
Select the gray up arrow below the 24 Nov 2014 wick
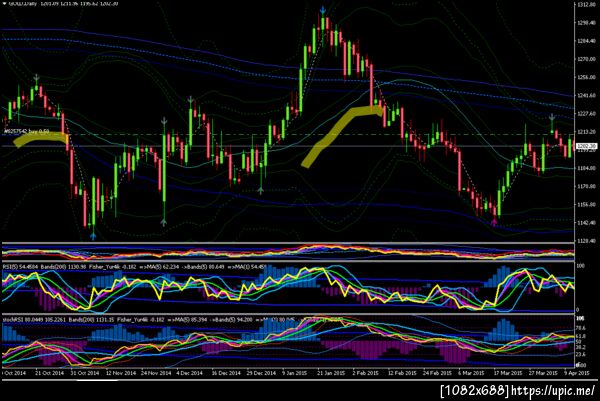coord(164,222)
